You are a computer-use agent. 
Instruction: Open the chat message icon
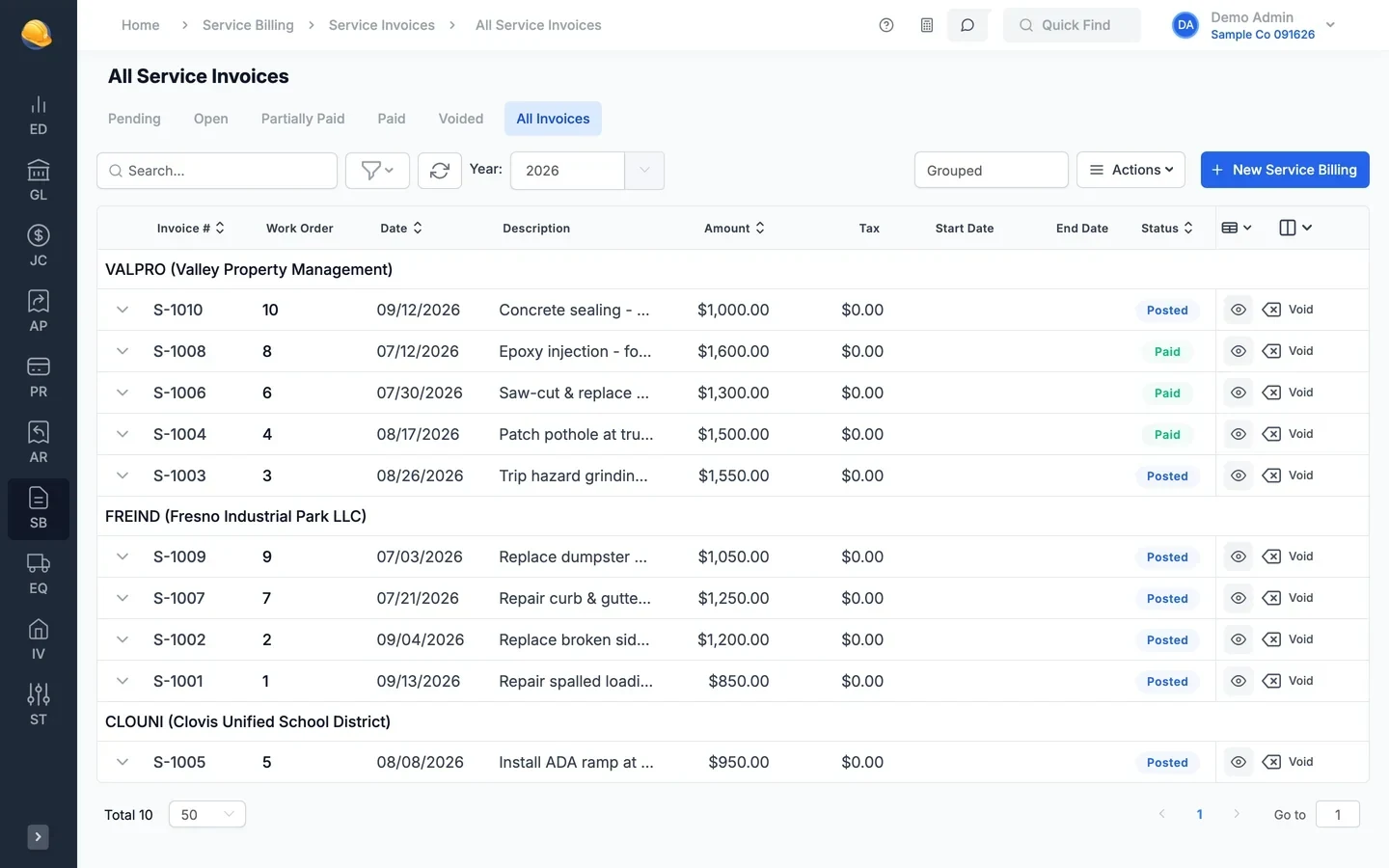point(967,25)
